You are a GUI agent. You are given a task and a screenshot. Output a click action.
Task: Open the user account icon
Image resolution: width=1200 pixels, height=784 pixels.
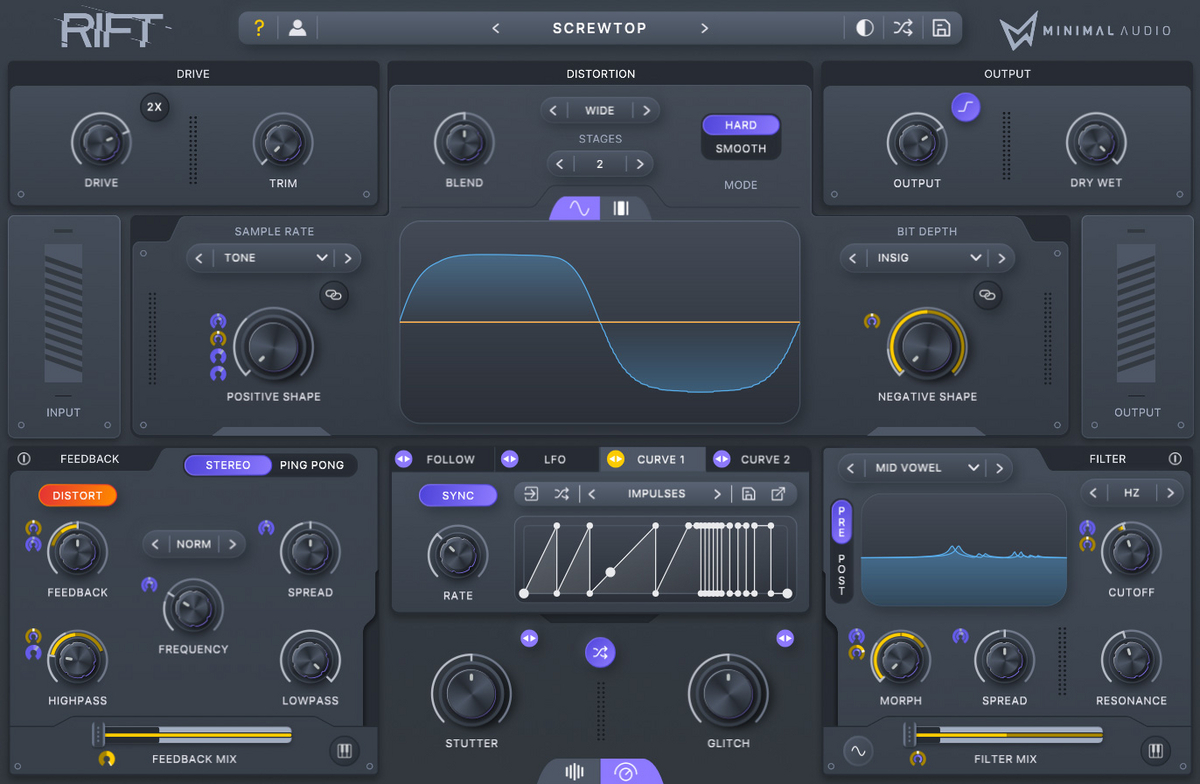pos(297,28)
